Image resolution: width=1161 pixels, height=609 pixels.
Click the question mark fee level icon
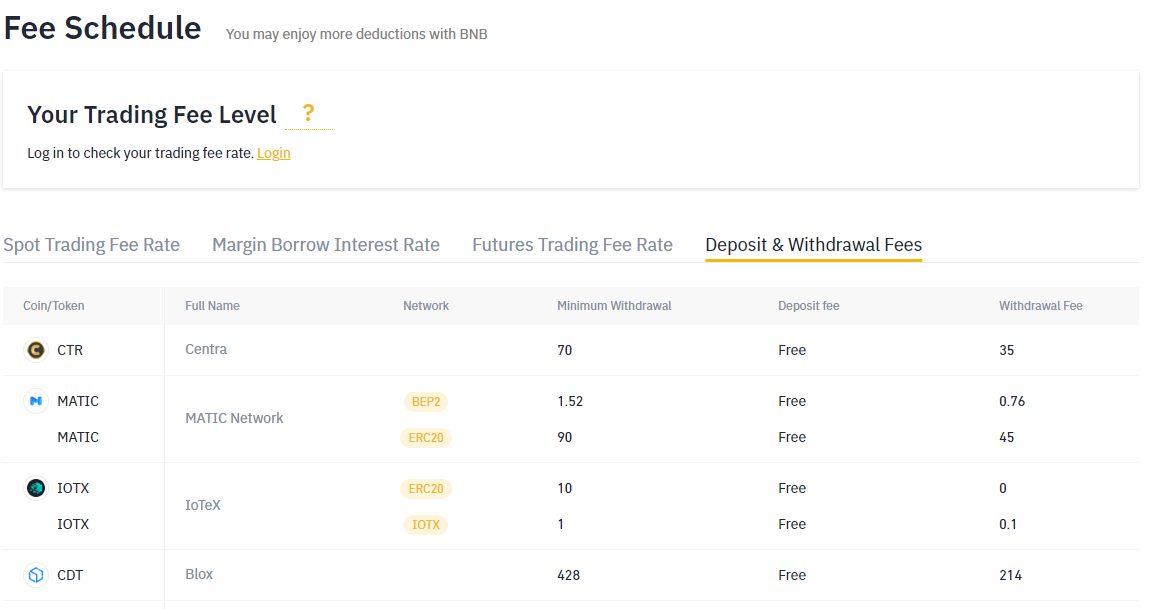click(x=308, y=113)
